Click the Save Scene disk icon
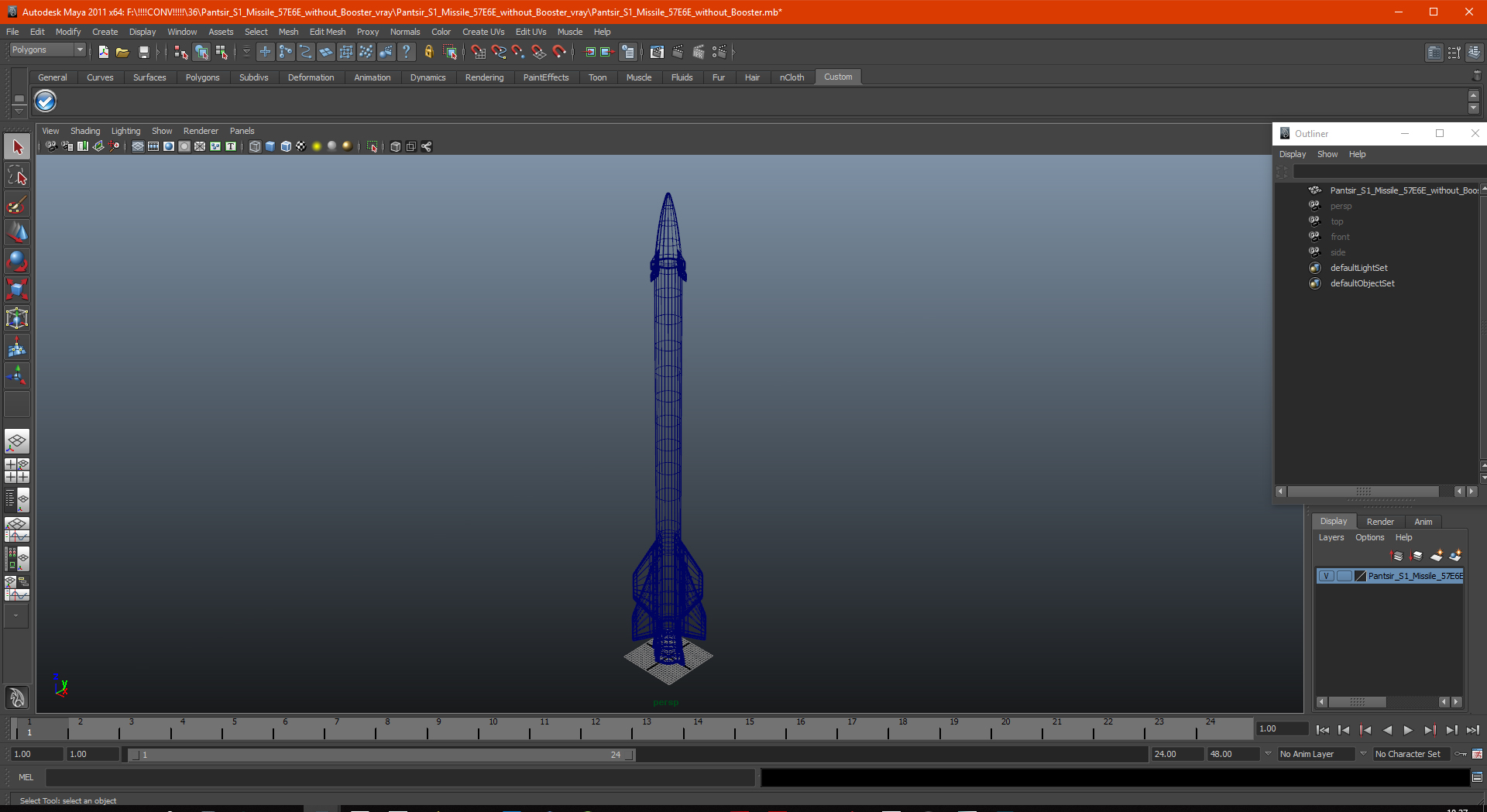Viewport: 1487px width, 812px height. (x=143, y=52)
